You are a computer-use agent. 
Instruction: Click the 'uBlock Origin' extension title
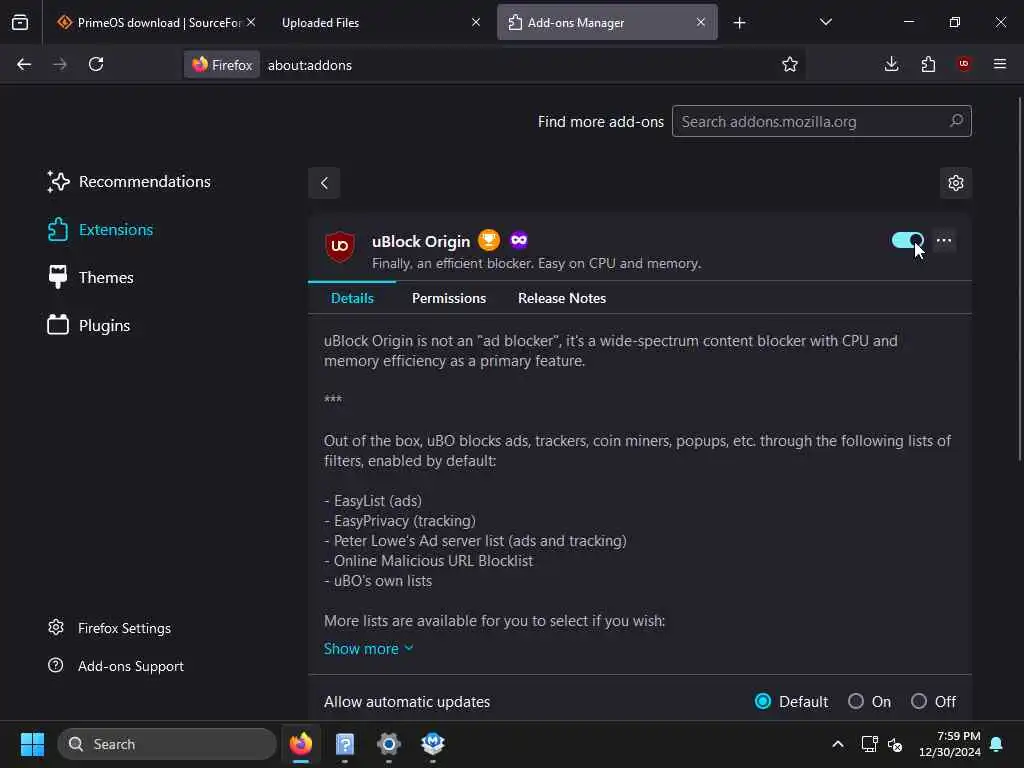pyautogui.click(x=421, y=242)
